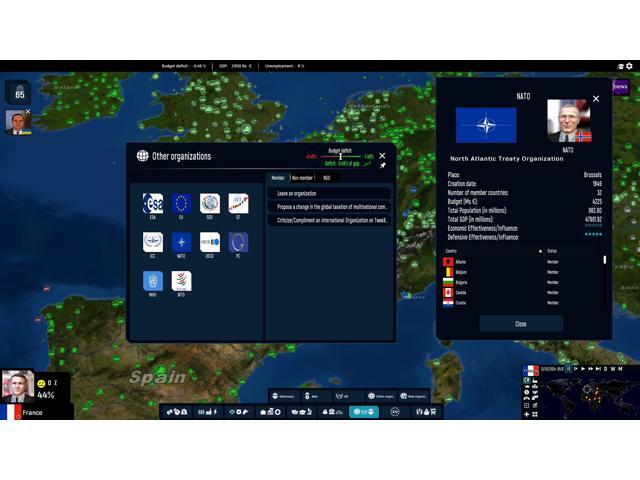
Task: Open the New organization submenu button
Action: pos(413,396)
